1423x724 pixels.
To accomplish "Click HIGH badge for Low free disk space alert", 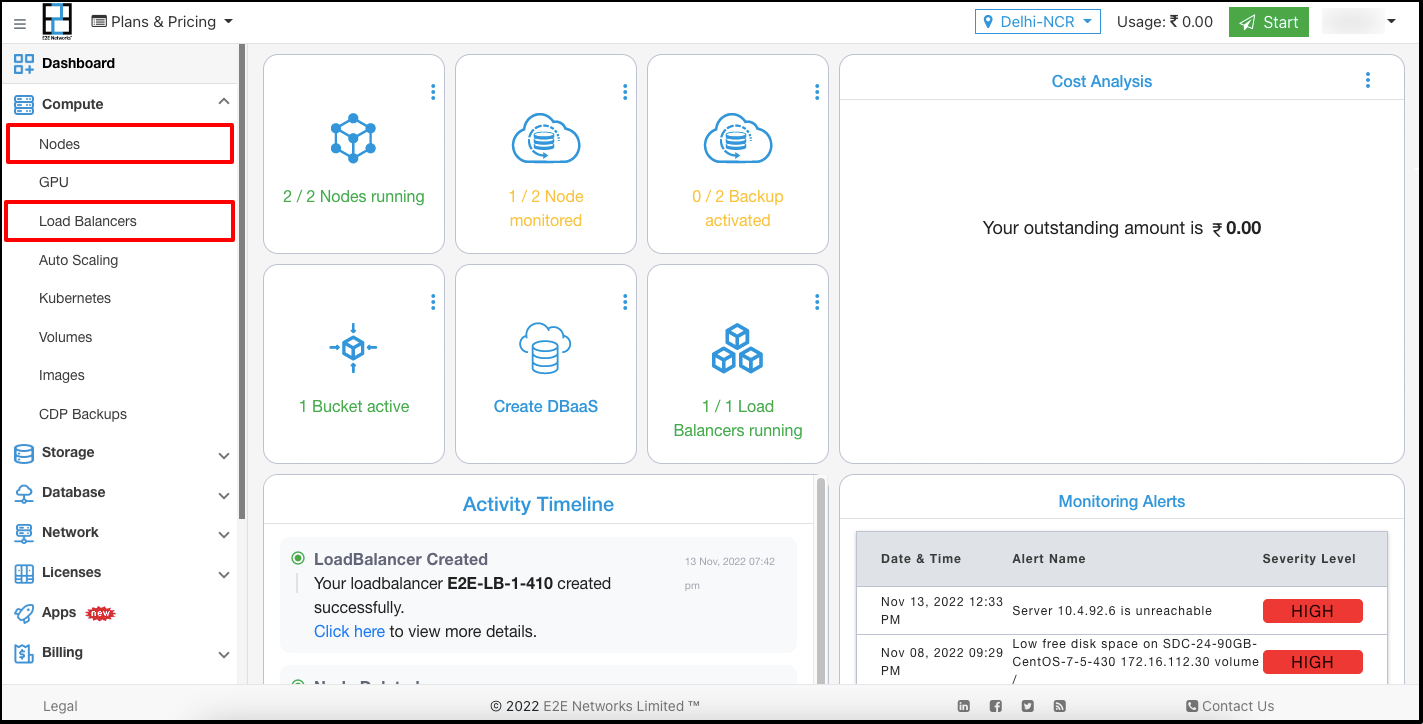I will (x=1313, y=662).
